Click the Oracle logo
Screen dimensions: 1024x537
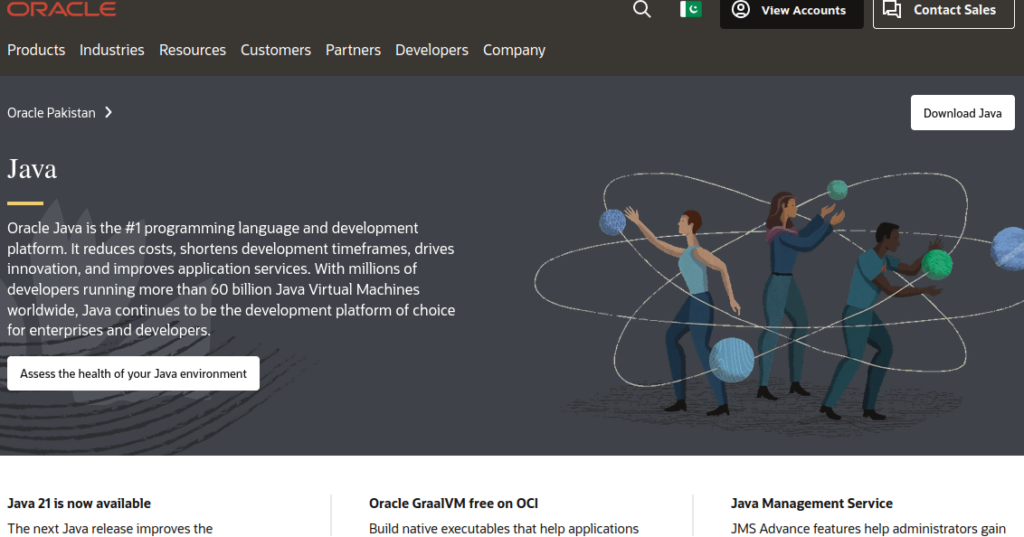61,9
